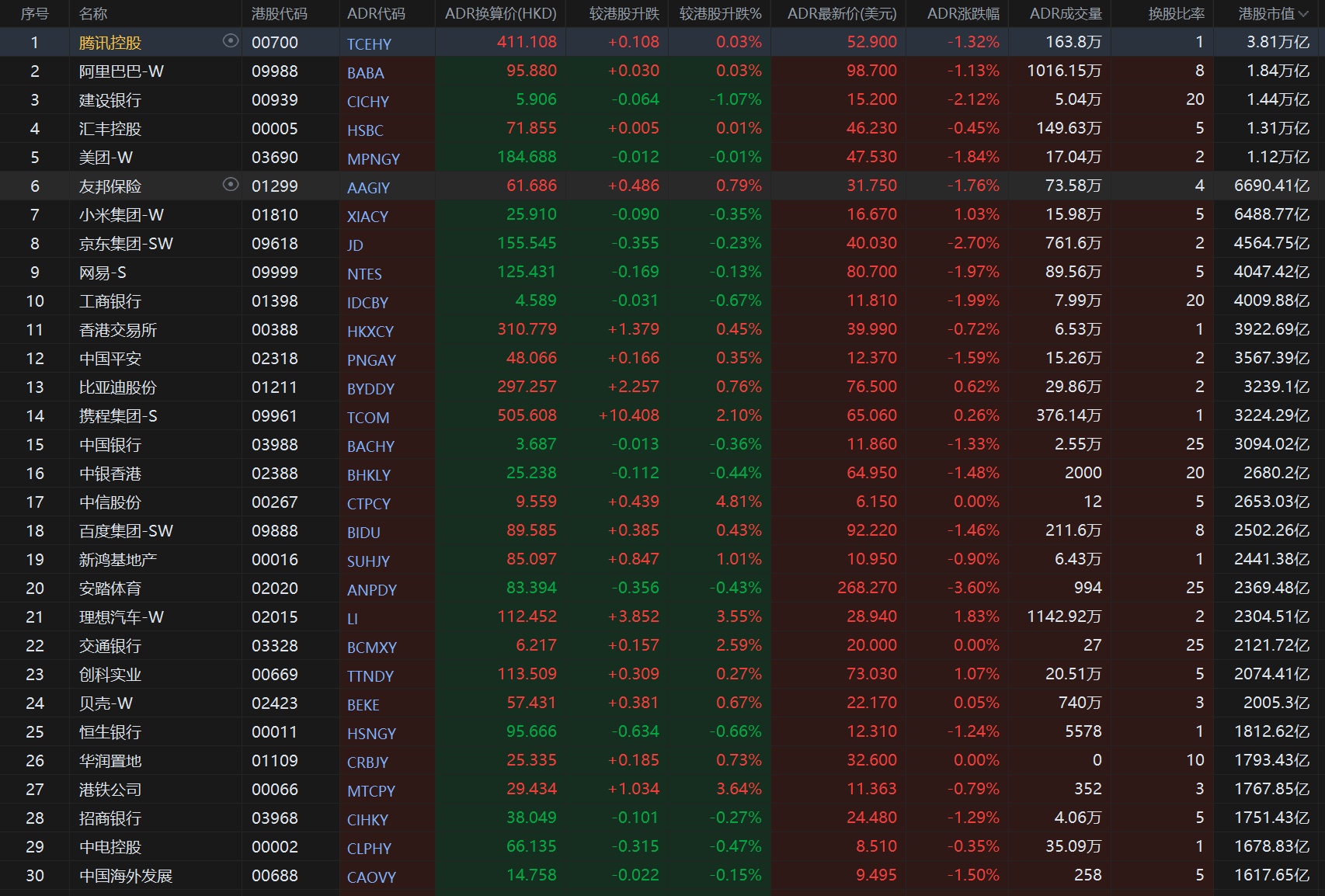Image resolution: width=1325 pixels, height=896 pixels.
Task: Click ADR price 268.270 for 安踏体育
Action: coord(867,588)
